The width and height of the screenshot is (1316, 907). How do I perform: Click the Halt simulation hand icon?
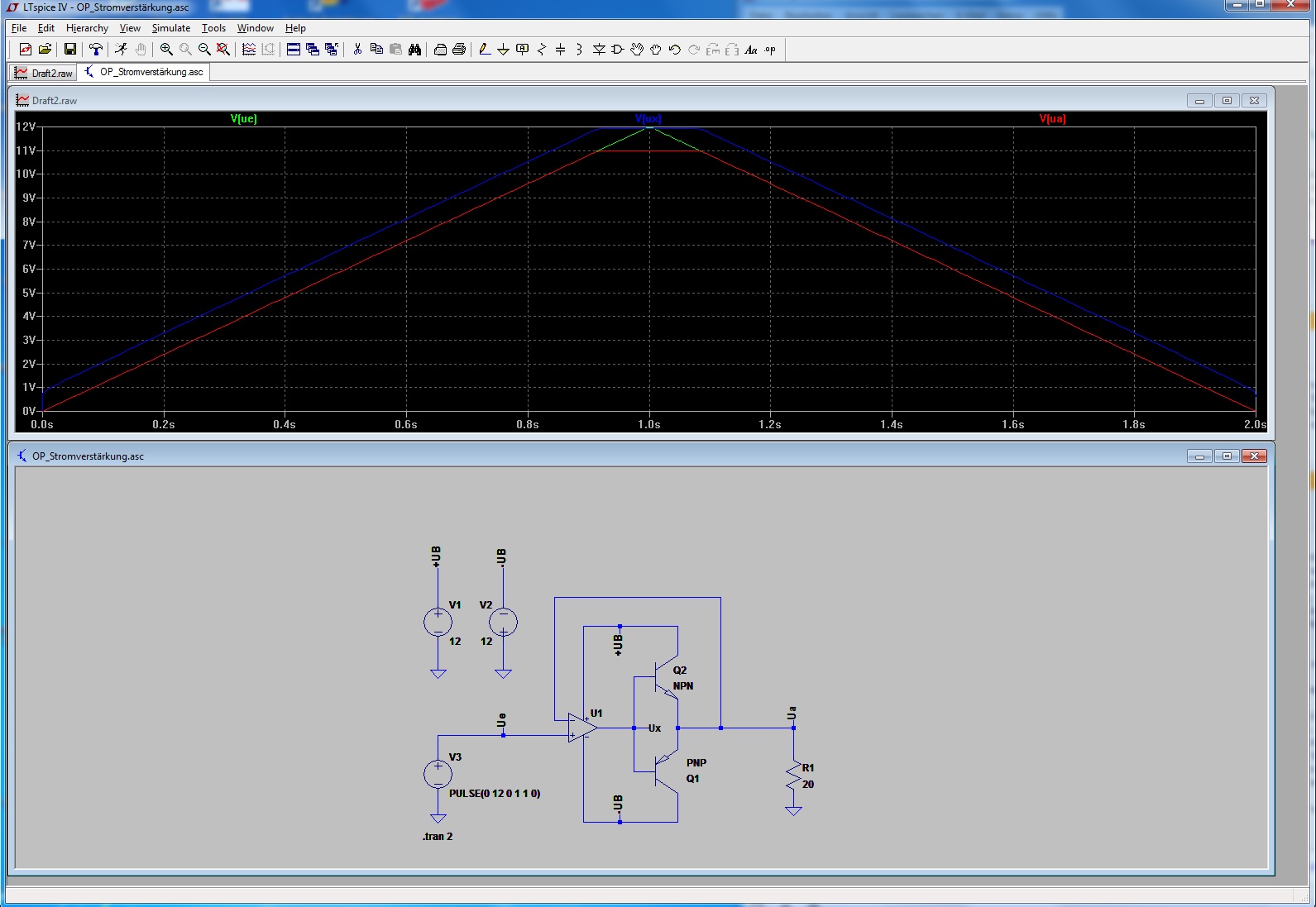141,50
